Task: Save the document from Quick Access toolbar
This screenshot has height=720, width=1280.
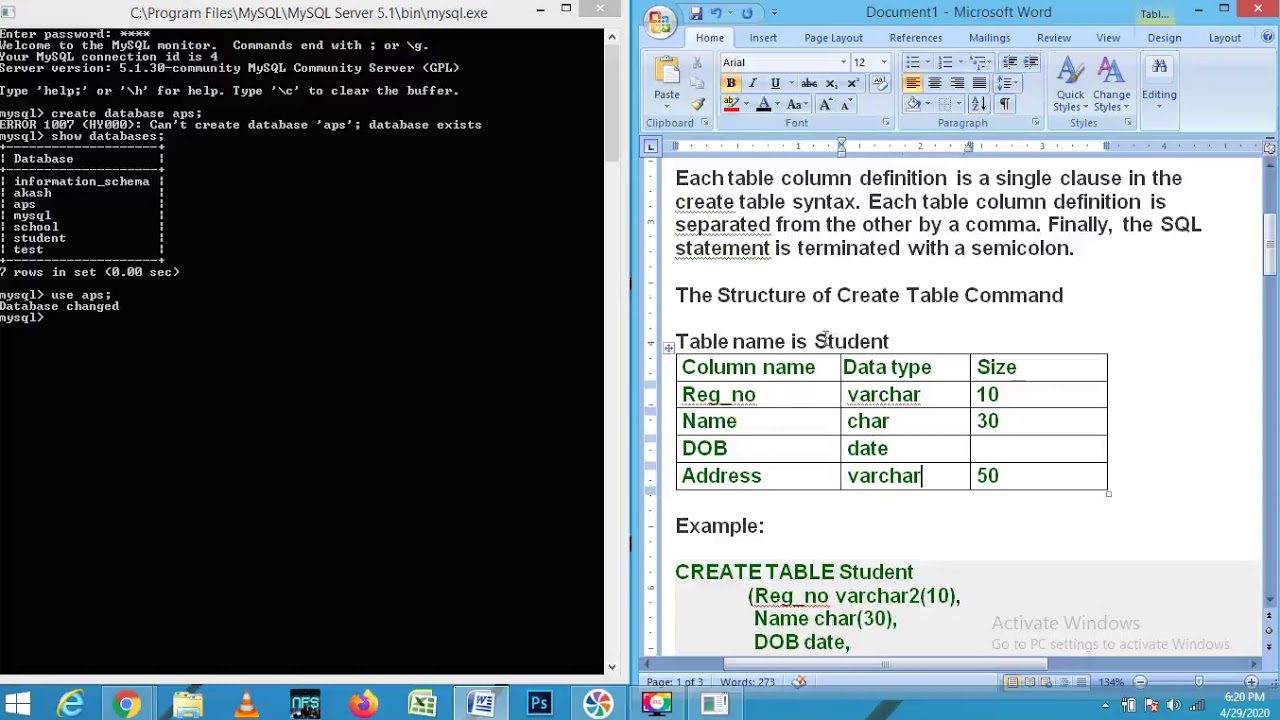Action: pos(695,13)
